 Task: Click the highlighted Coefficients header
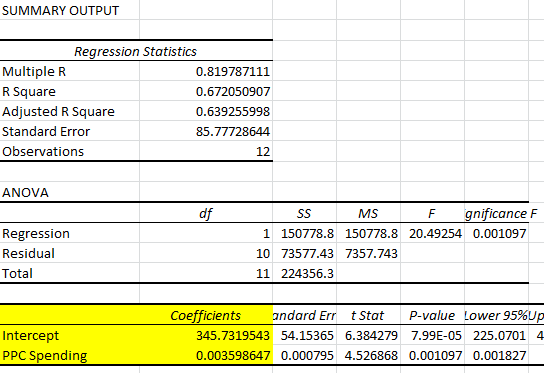point(206,315)
